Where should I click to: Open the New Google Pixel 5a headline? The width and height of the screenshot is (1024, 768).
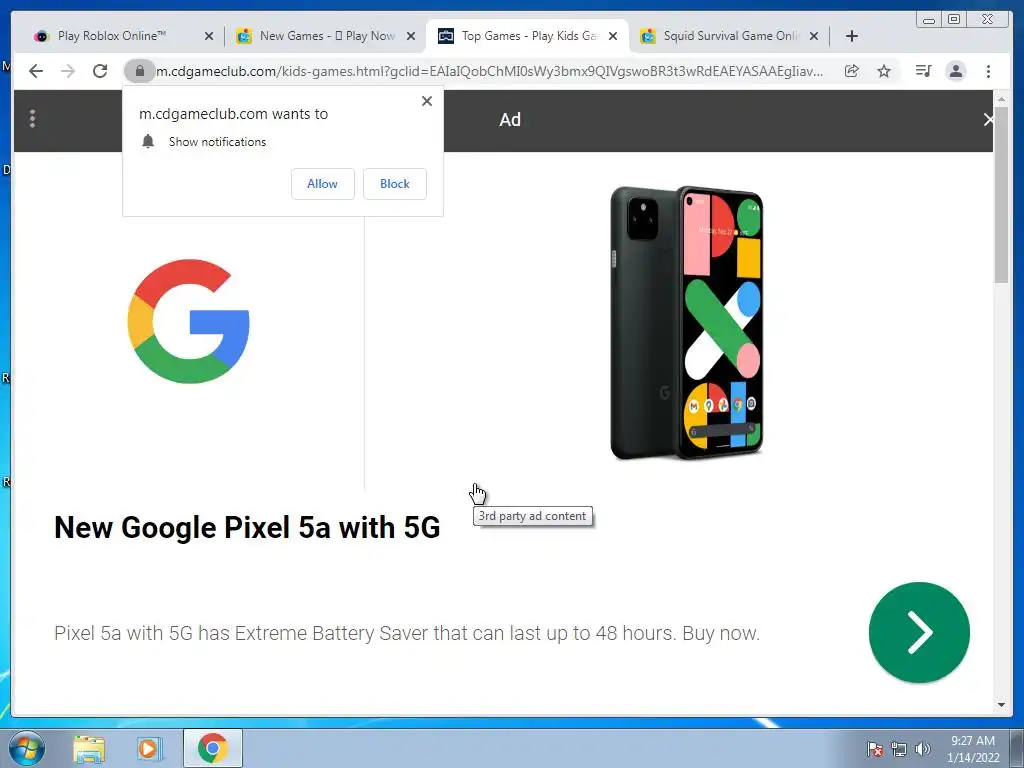coord(247,528)
